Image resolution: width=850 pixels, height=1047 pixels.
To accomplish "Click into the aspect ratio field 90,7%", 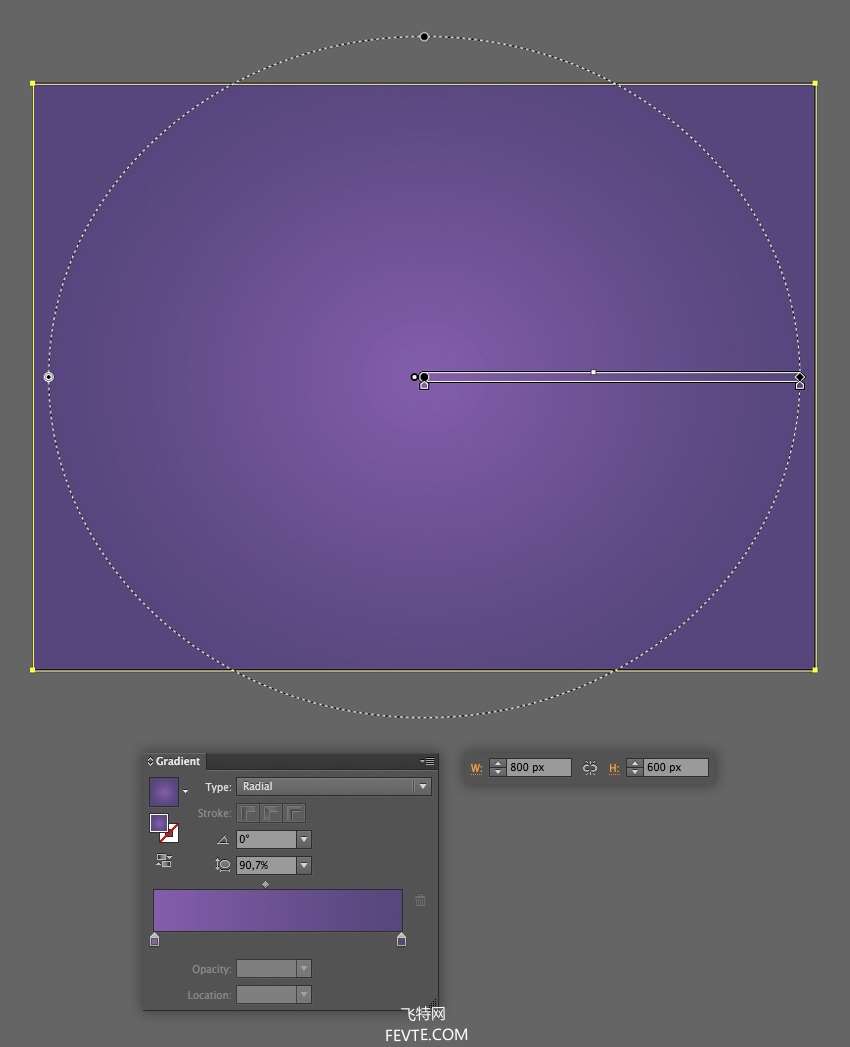I will click(x=266, y=865).
